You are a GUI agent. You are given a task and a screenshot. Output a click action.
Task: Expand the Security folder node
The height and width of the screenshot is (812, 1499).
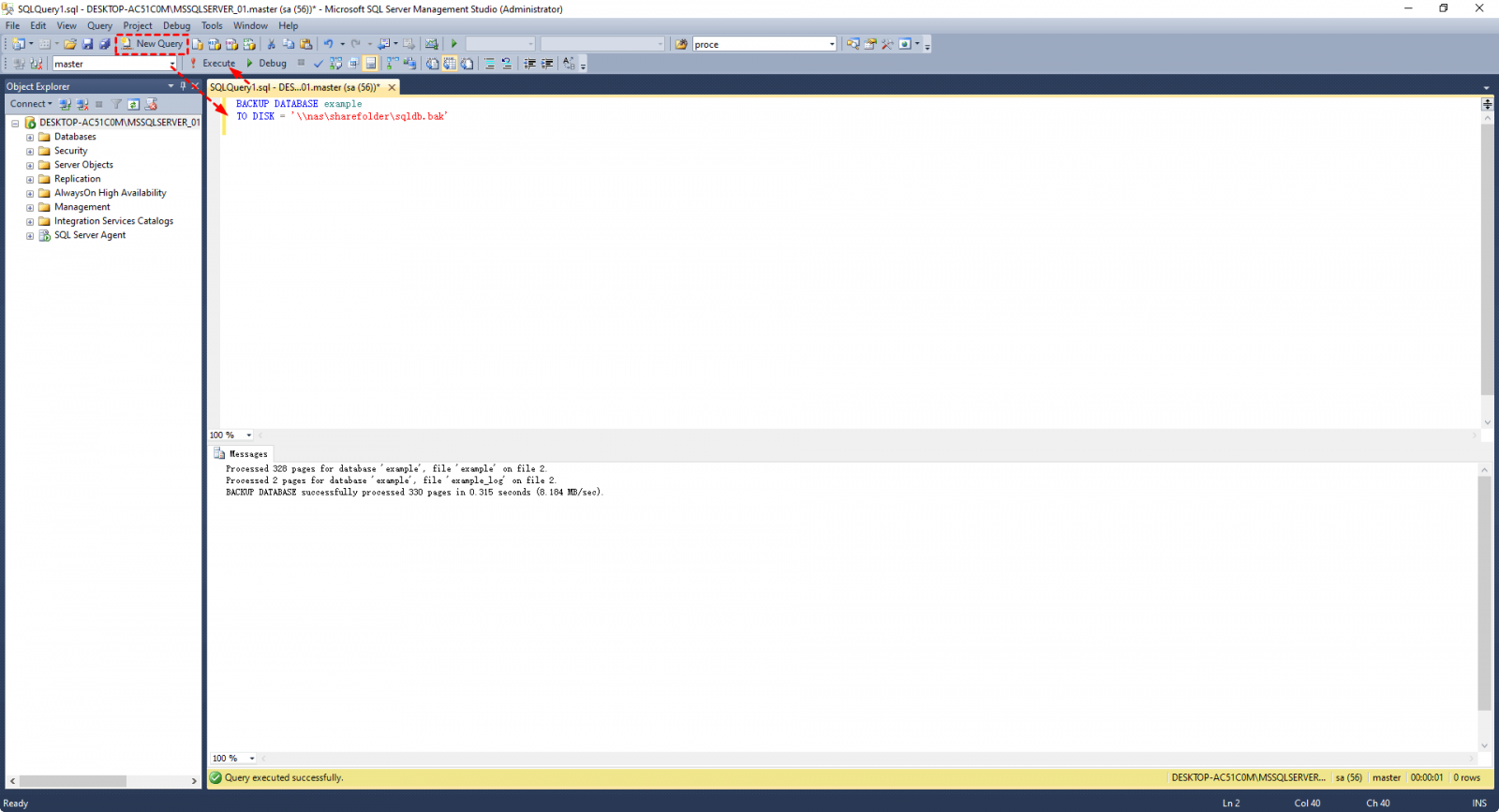pyautogui.click(x=30, y=151)
